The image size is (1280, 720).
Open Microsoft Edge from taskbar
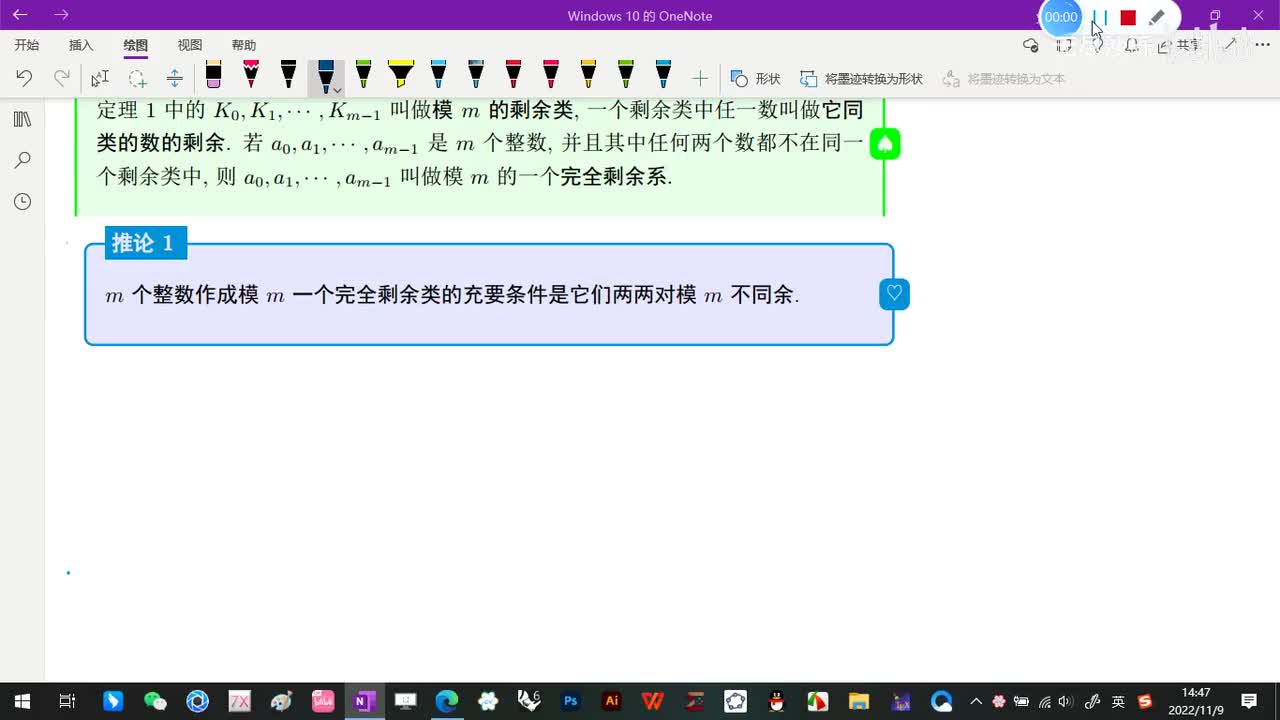coord(446,701)
